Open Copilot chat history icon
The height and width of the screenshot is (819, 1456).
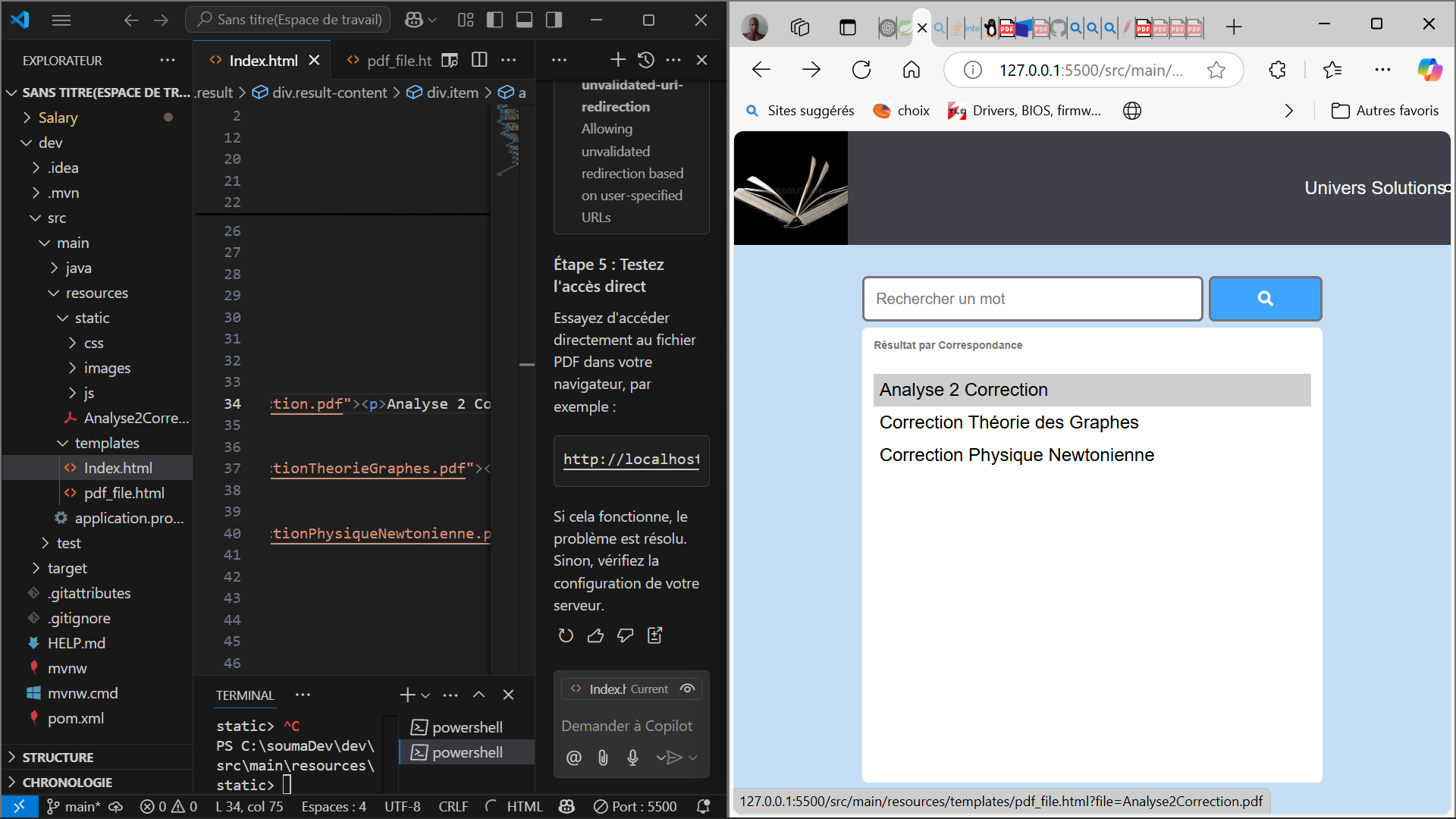tap(645, 60)
